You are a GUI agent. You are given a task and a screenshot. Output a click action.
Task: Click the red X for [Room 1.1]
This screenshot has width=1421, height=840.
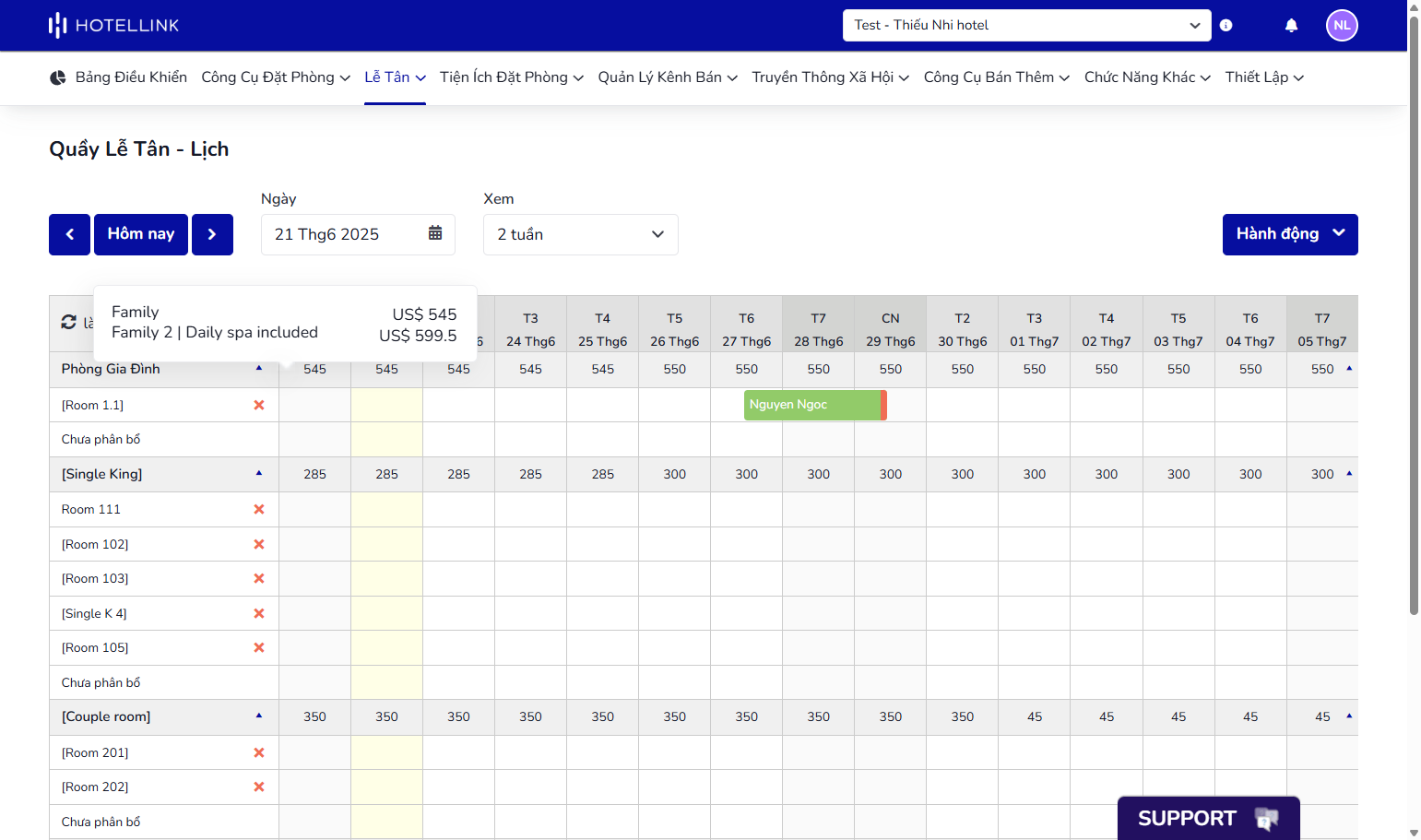(259, 405)
